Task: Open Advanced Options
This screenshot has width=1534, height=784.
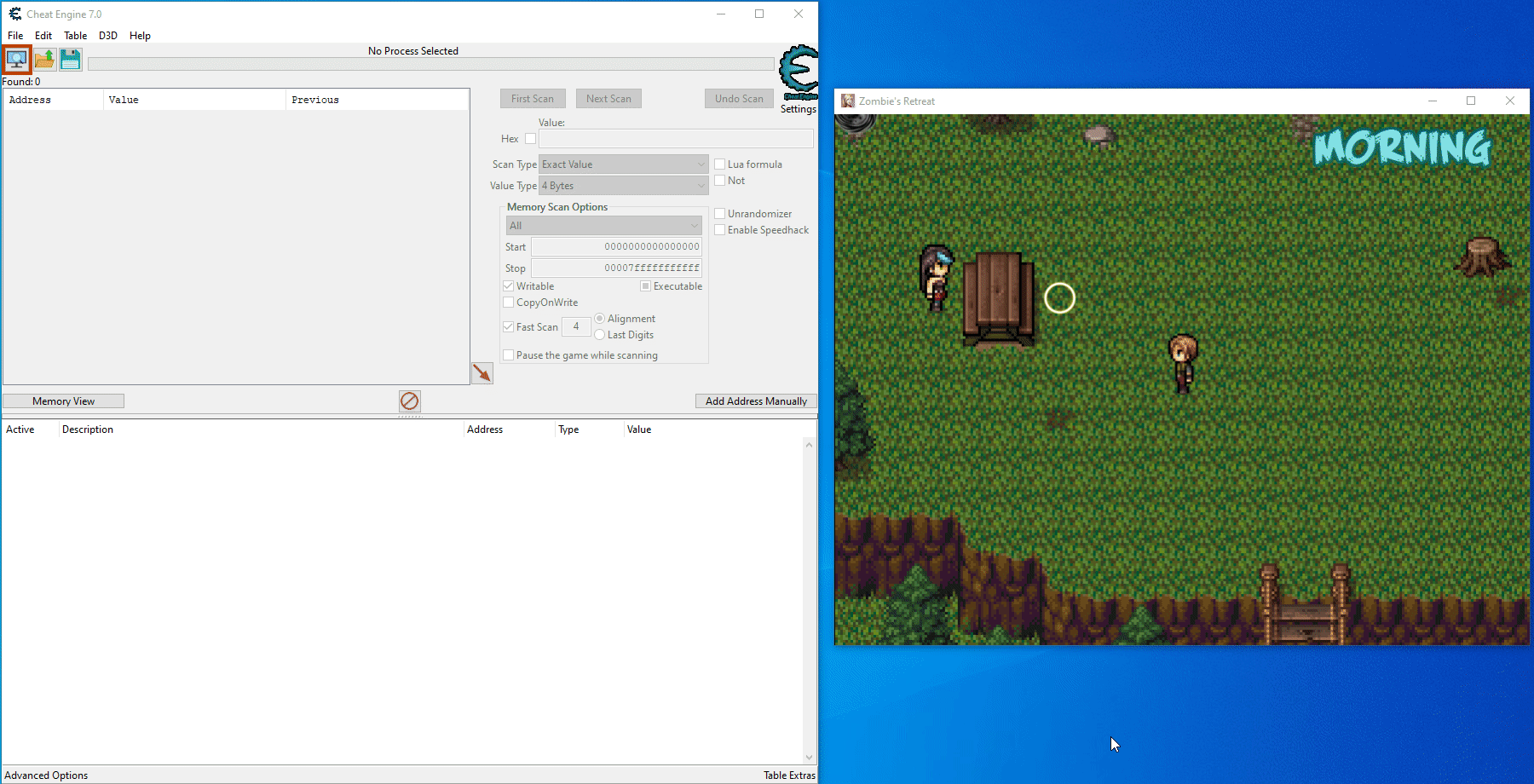Action: click(x=47, y=775)
